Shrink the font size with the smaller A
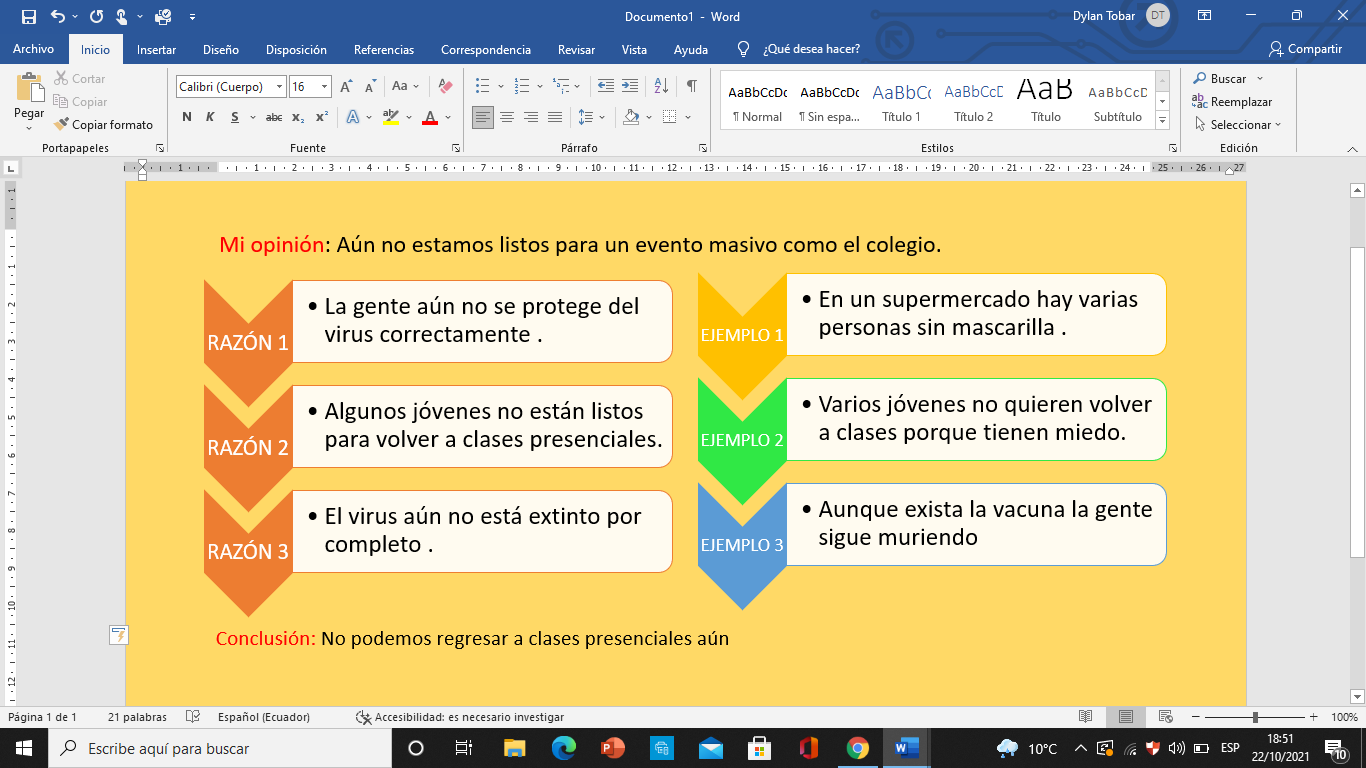This screenshot has height=768, width=1366. 369,87
